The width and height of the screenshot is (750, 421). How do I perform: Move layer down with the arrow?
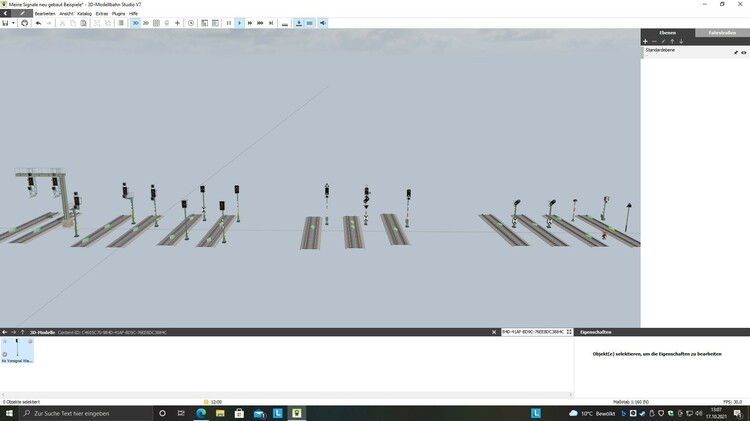tap(681, 42)
